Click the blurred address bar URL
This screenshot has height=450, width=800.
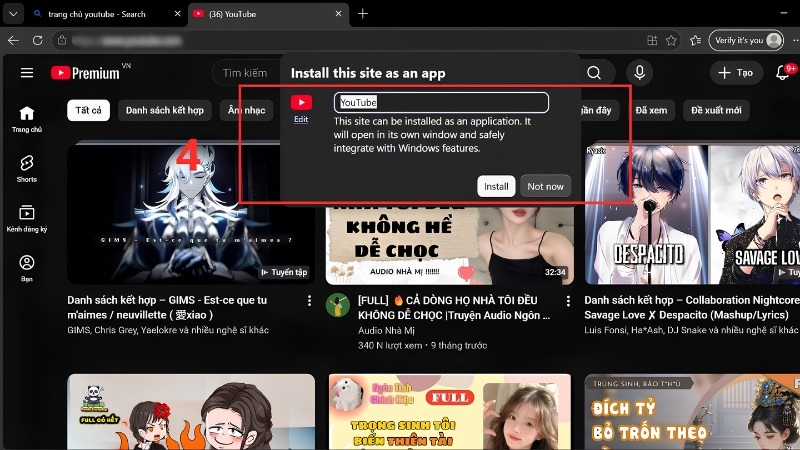[x=127, y=40]
